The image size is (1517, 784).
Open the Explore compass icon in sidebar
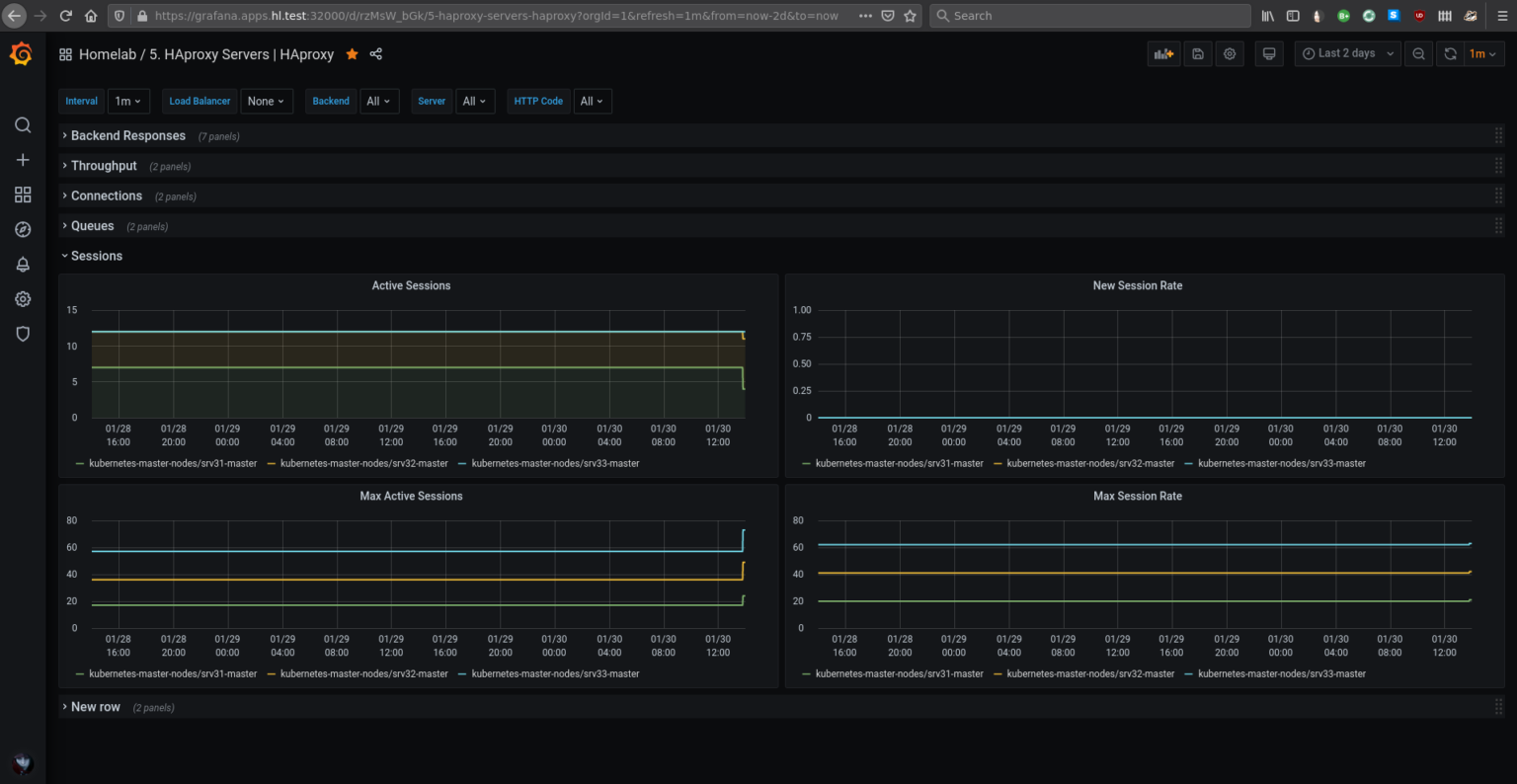(x=23, y=229)
